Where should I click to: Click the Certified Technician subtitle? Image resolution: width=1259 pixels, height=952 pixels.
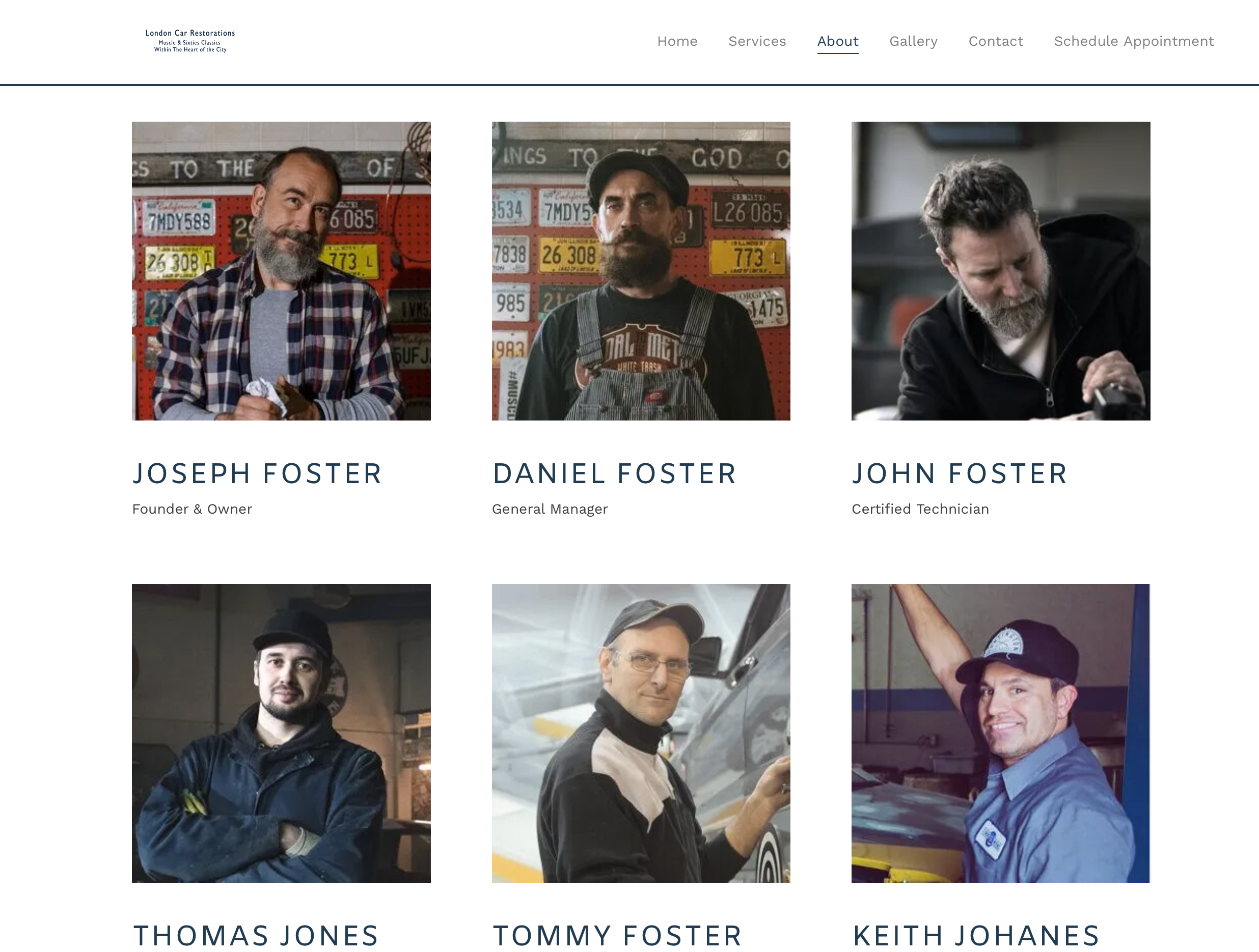coord(920,509)
